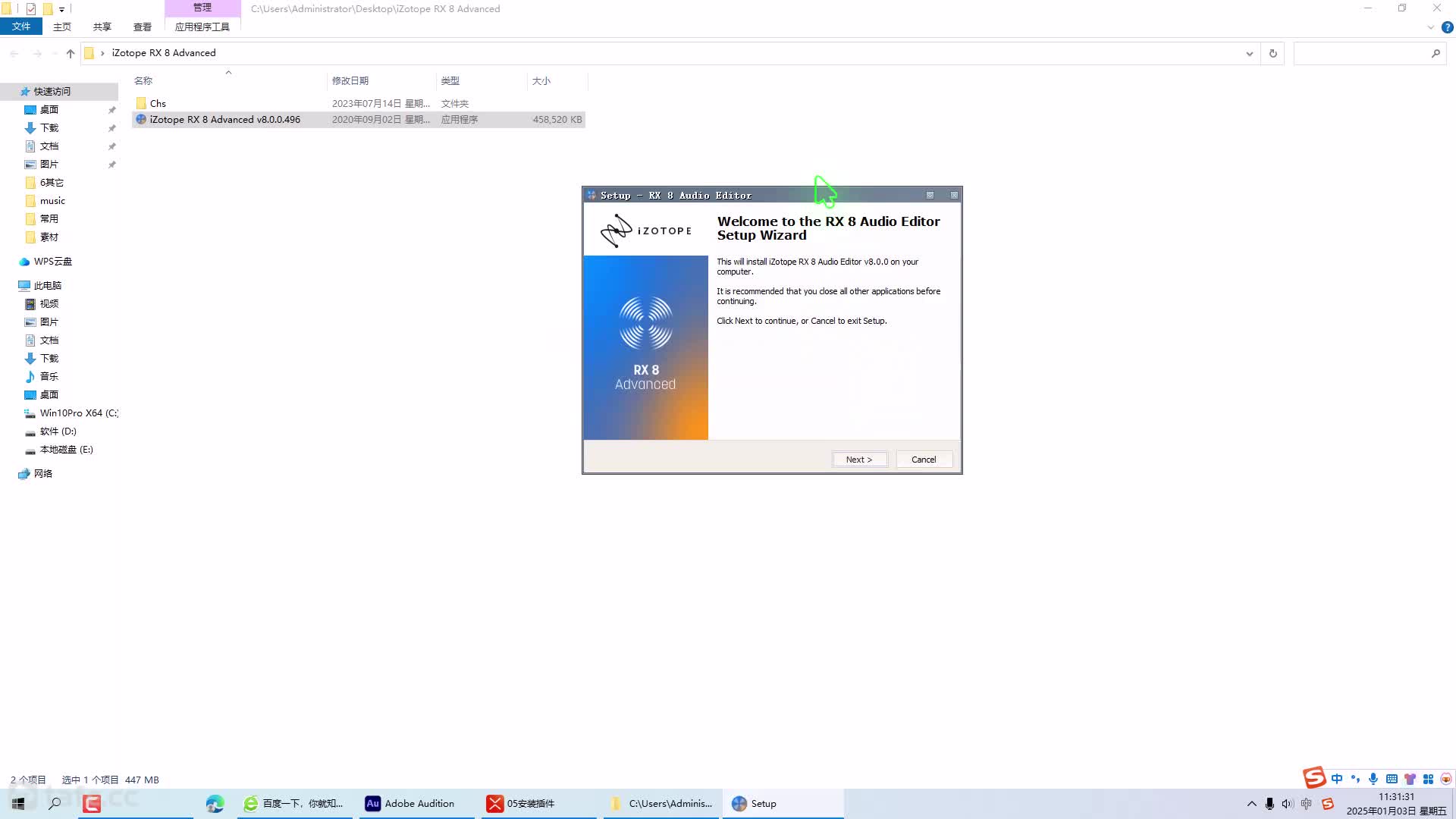This screenshot has height=819, width=1456.
Task: Cancel the RX 8 Audio Editor setup
Action: [924, 460]
